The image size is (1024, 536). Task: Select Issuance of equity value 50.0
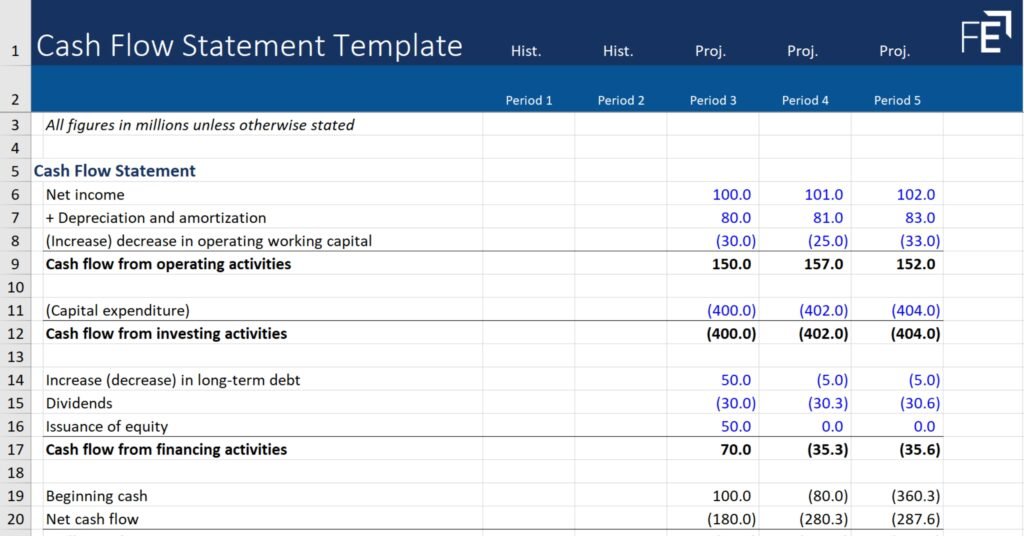(736, 426)
